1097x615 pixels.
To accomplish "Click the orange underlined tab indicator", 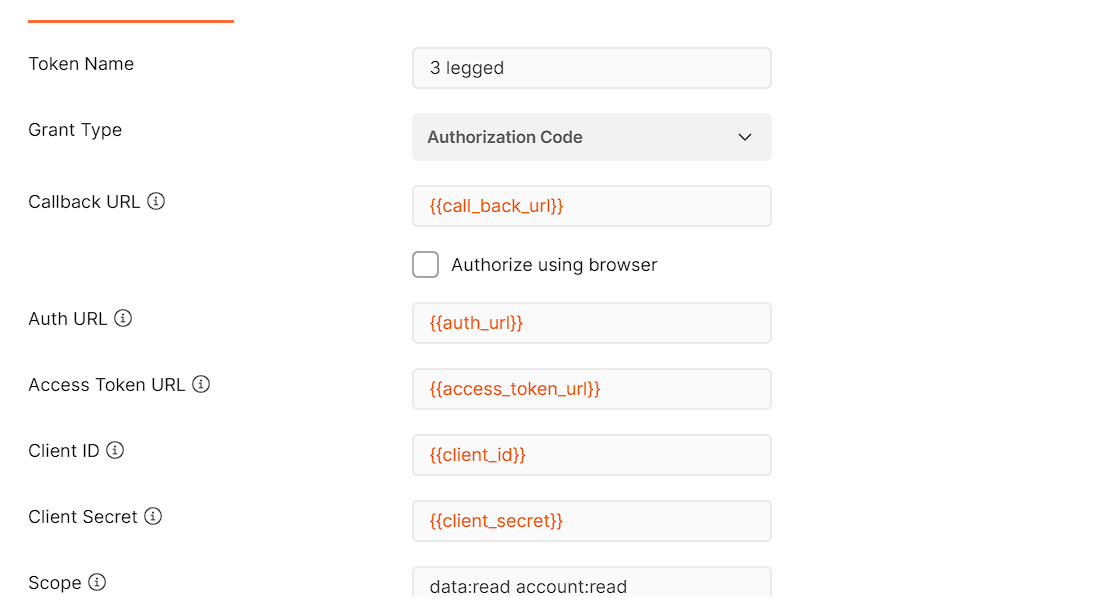I will point(130,18).
